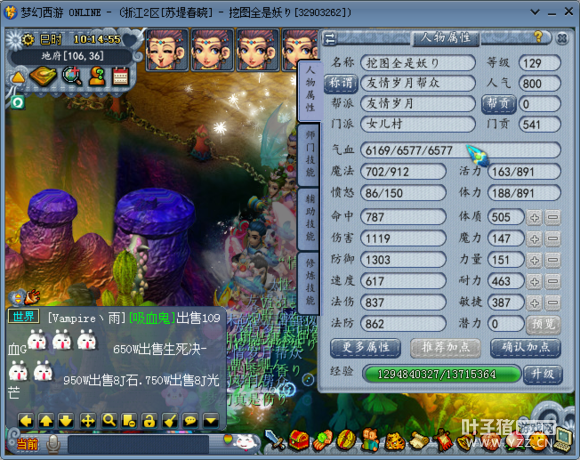The width and height of the screenshot is (580, 460).
Task: Decrease 体质 with minus button
Action: tap(553, 217)
